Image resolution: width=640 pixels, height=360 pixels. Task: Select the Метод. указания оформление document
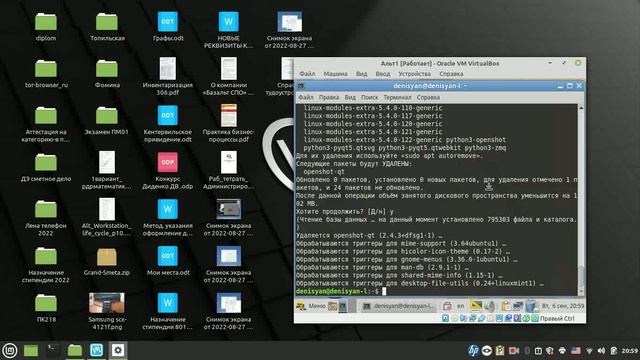click(x=168, y=209)
